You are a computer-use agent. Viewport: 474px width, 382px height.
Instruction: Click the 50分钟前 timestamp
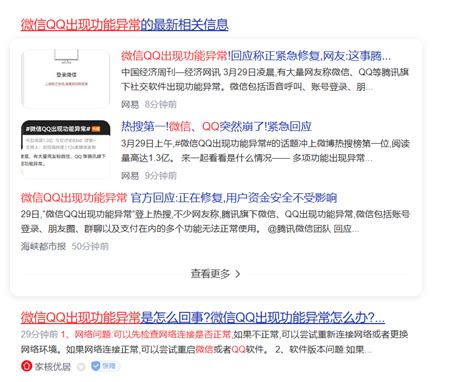click(90, 246)
